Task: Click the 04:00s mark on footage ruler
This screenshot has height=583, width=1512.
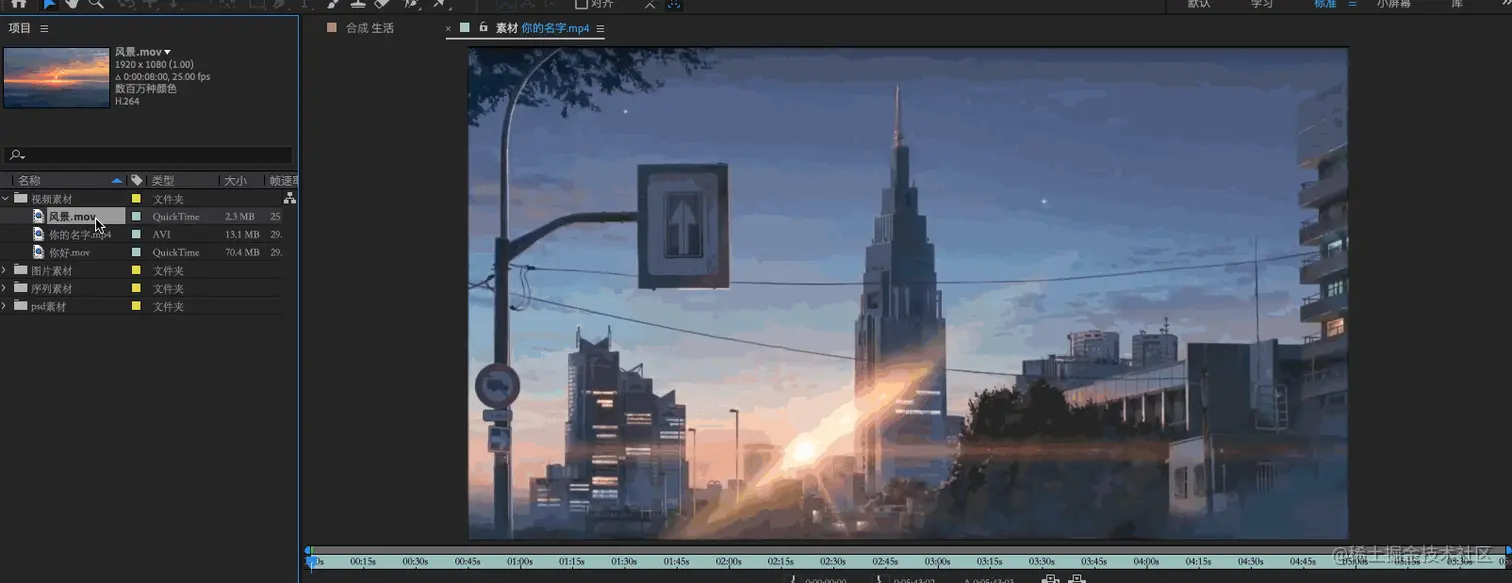Action: [x=1146, y=562]
